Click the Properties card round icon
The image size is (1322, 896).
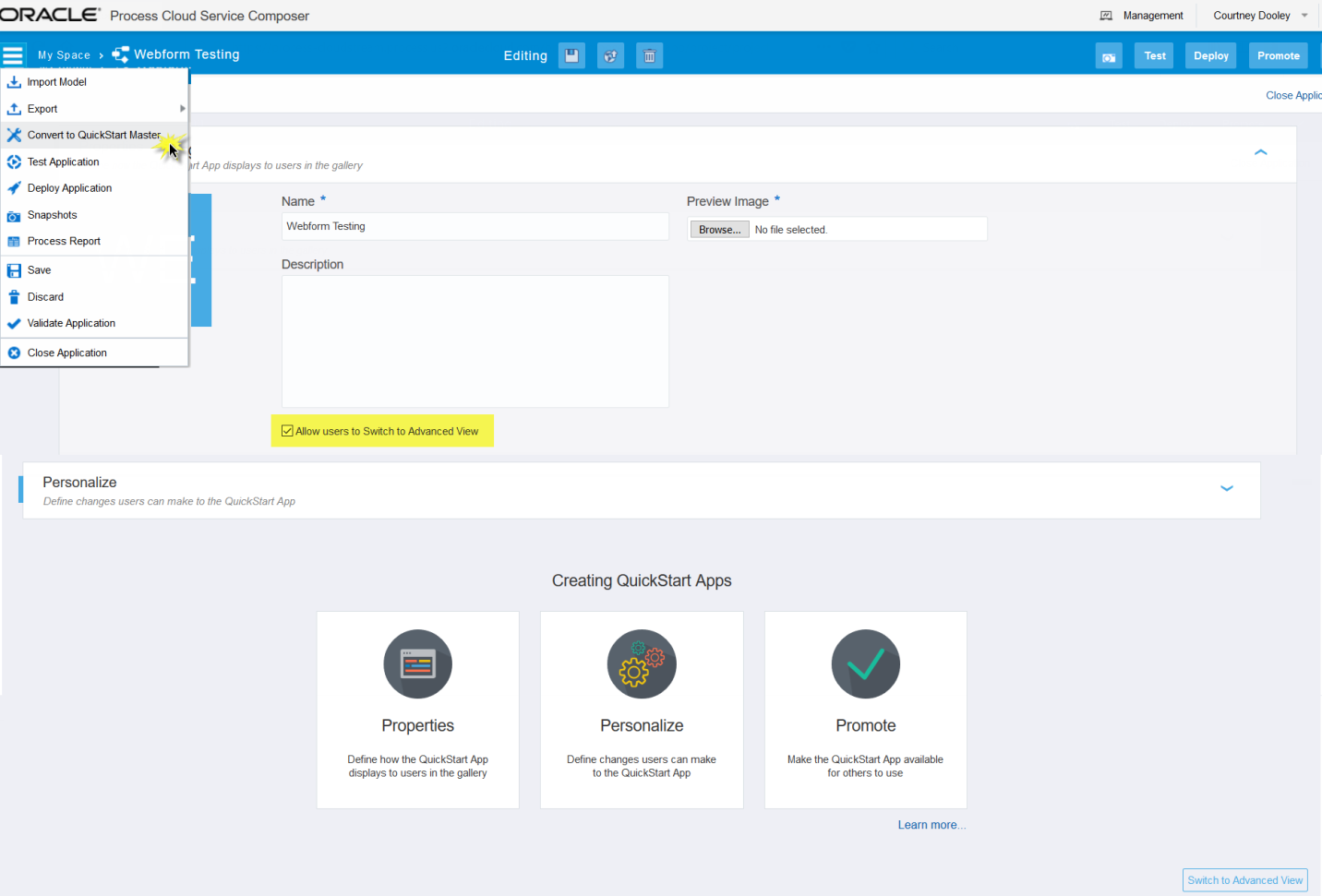pyautogui.click(x=418, y=664)
